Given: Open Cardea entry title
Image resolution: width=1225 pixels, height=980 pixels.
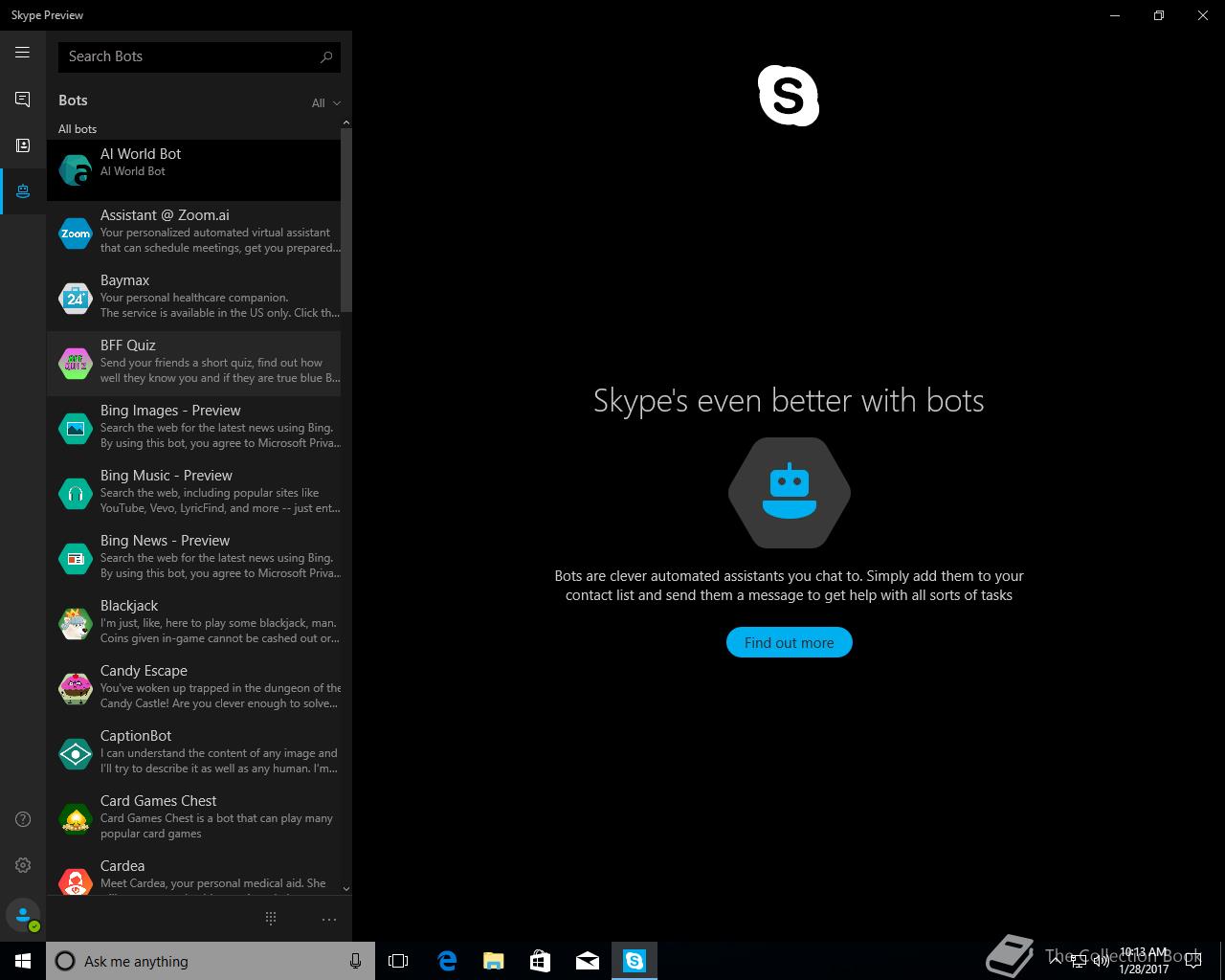Looking at the screenshot, I should (x=122, y=866).
